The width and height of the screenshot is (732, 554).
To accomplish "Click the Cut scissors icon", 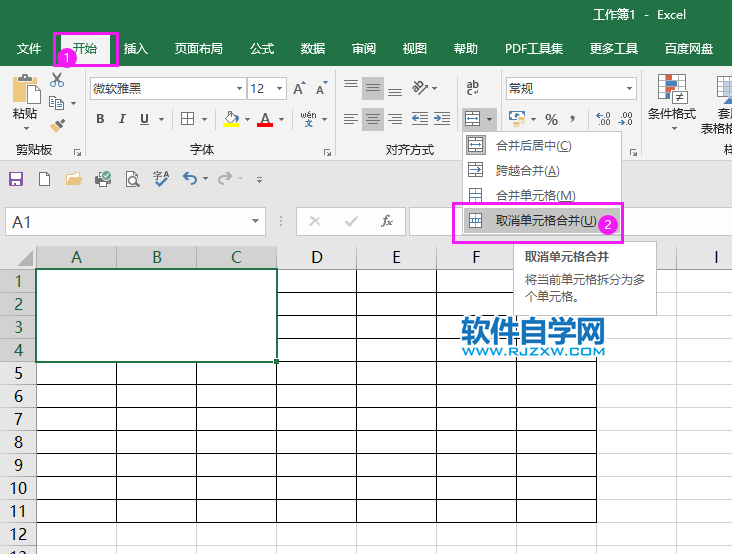I will (x=57, y=80).
